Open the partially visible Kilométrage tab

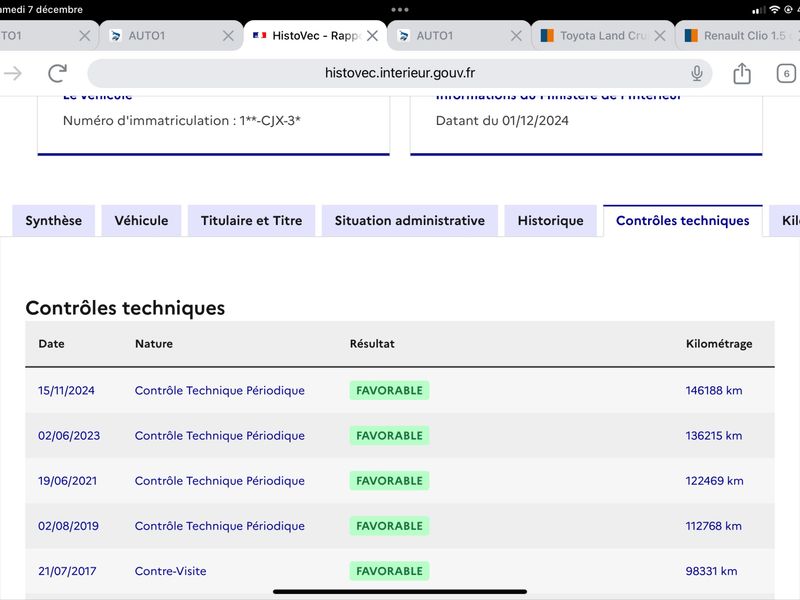785,220
